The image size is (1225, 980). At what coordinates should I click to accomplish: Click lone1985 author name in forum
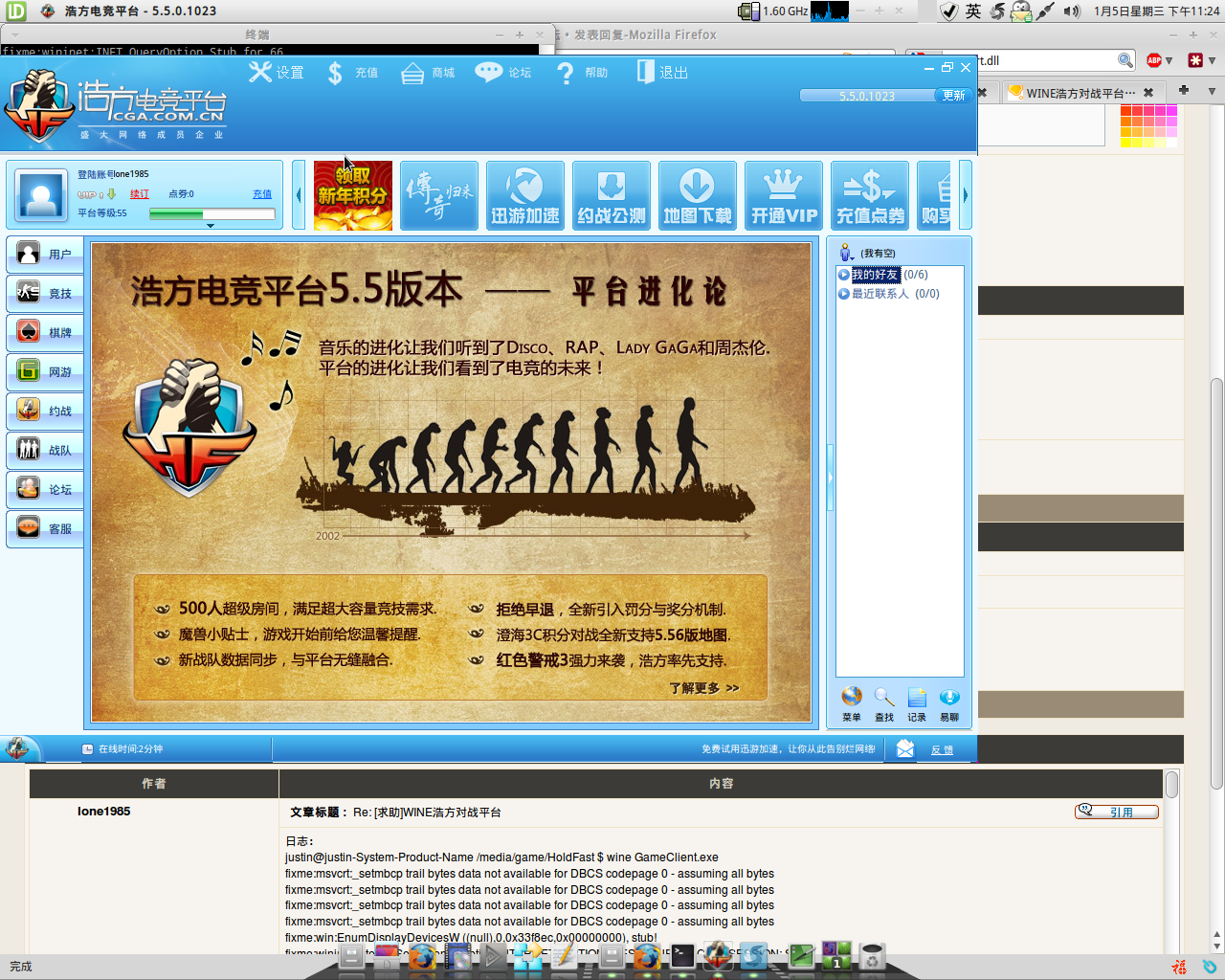pos(103,812)
